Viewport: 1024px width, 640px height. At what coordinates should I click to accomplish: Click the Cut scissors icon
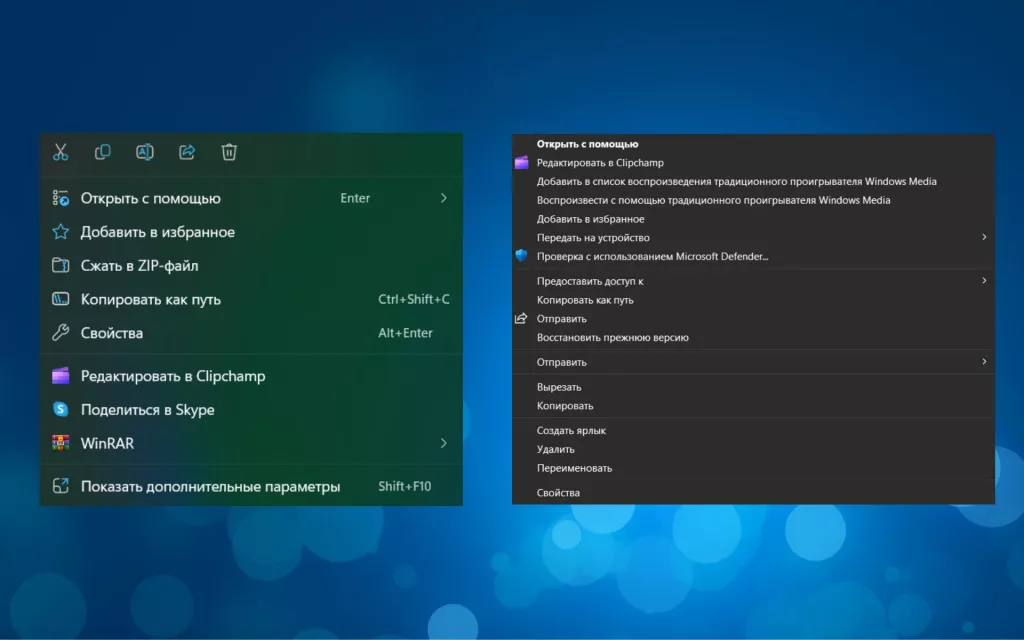(61, 152)
